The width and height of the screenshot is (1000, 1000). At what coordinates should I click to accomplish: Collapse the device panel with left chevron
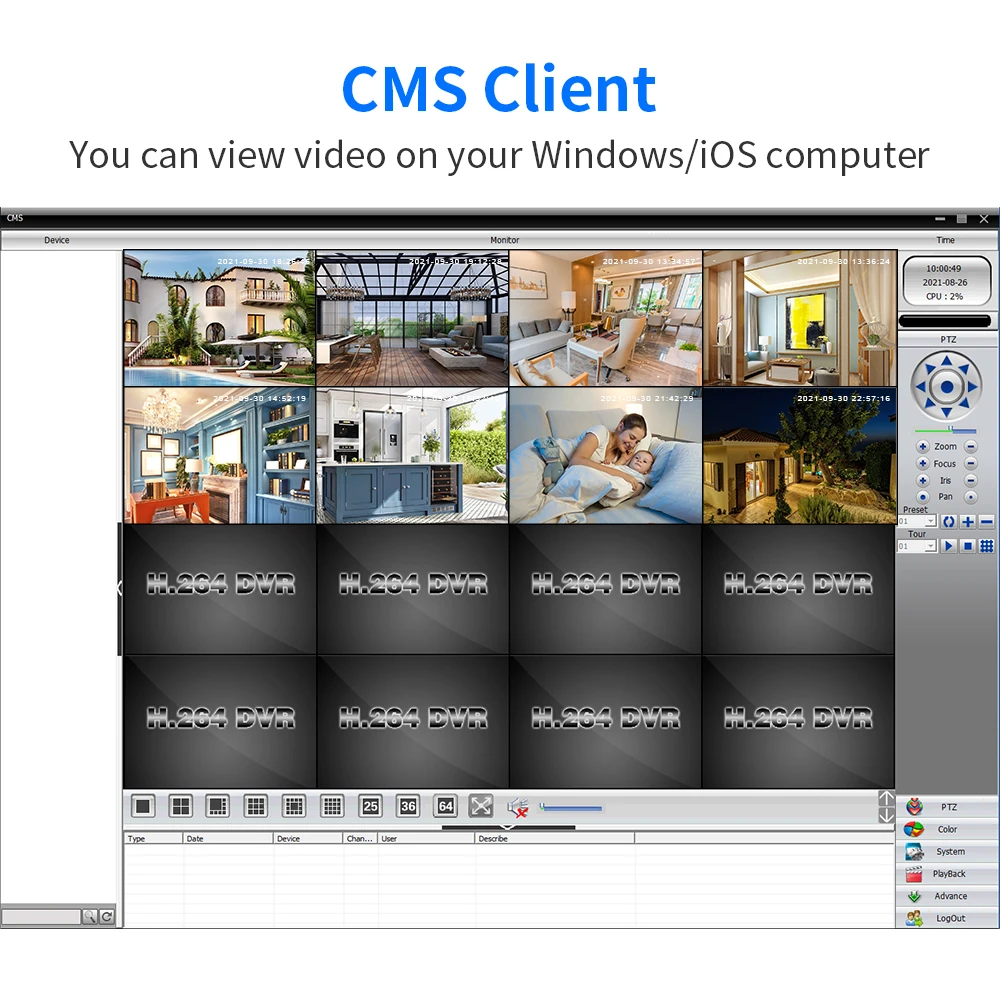(119, 588)
